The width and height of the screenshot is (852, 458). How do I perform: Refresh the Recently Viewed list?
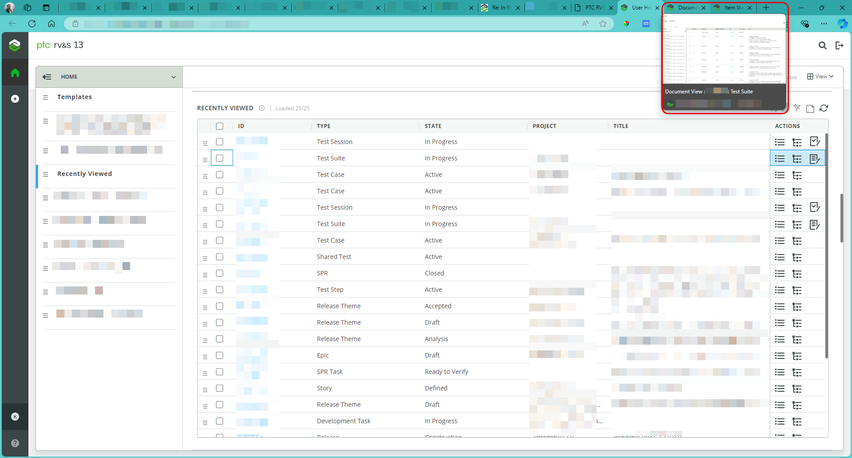point(823,108)
